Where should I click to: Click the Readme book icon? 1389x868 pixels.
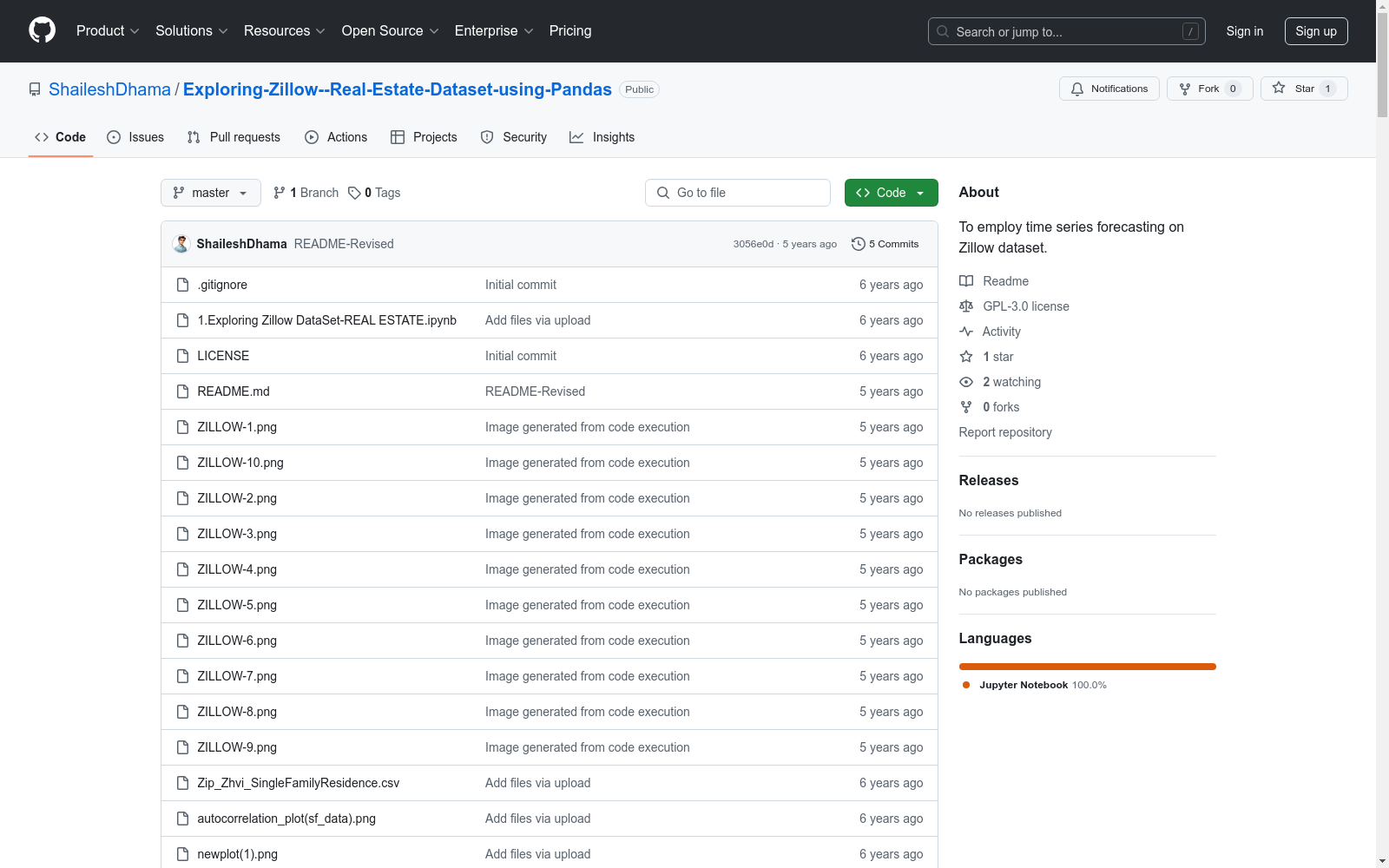pyautogui.click(x=966, y=281)
